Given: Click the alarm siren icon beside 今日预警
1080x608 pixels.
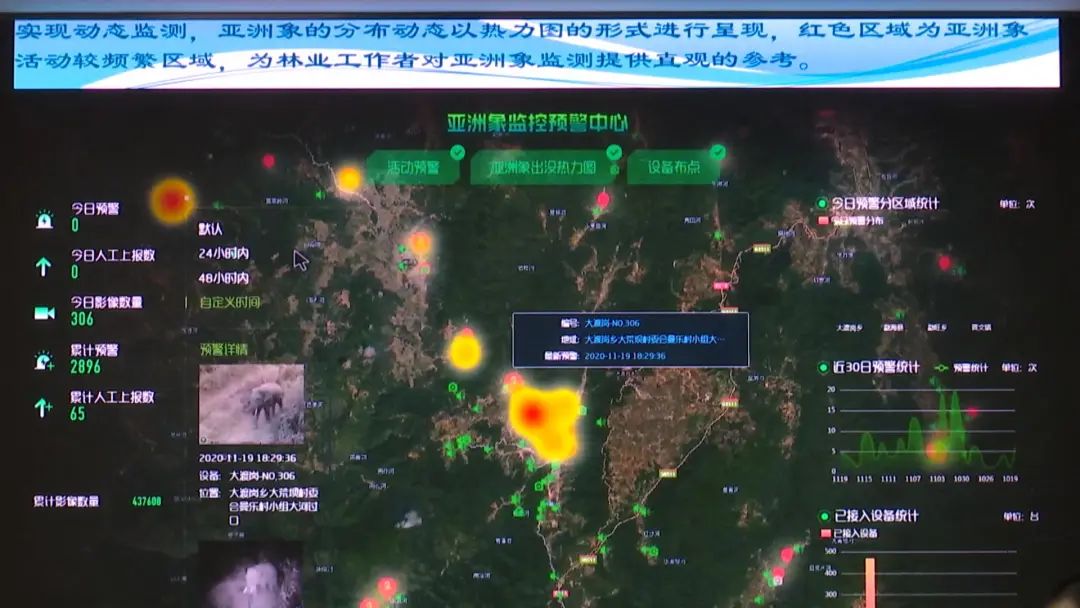Looking at the screenshot, I should (x=44, y=220).
